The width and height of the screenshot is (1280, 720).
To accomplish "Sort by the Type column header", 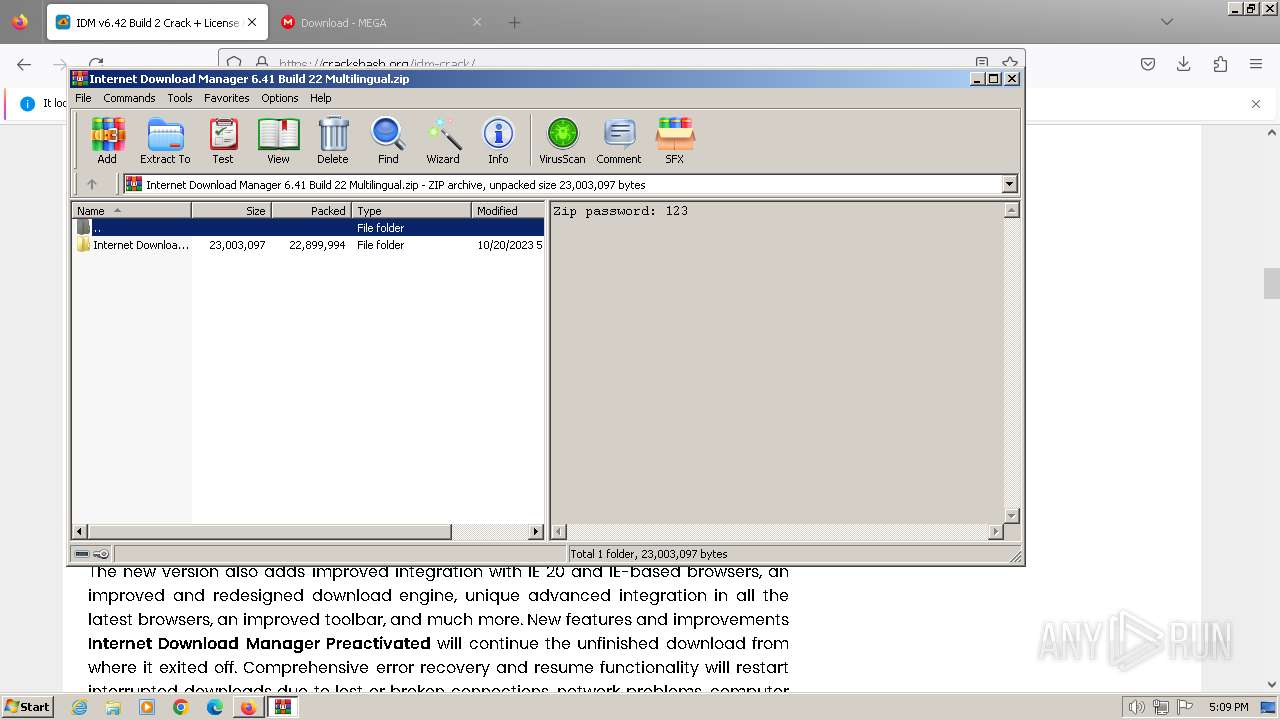I will [411, 210].
